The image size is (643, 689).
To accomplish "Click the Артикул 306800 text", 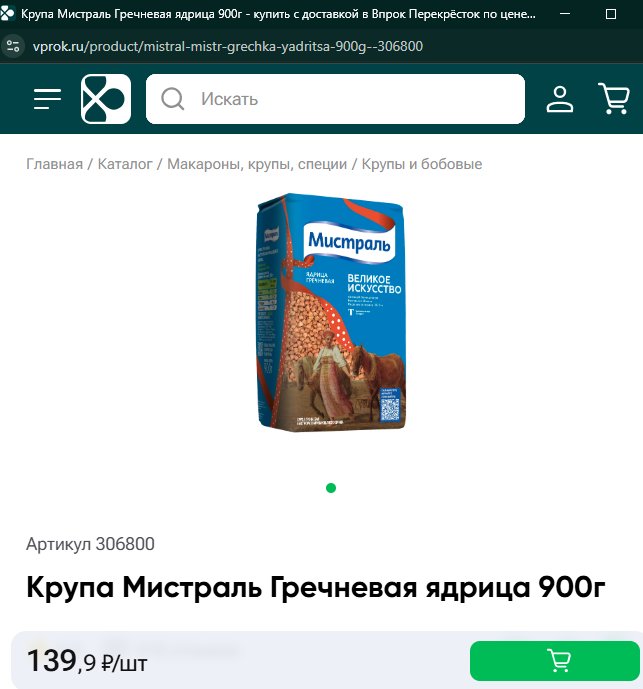I will point(91,544).
